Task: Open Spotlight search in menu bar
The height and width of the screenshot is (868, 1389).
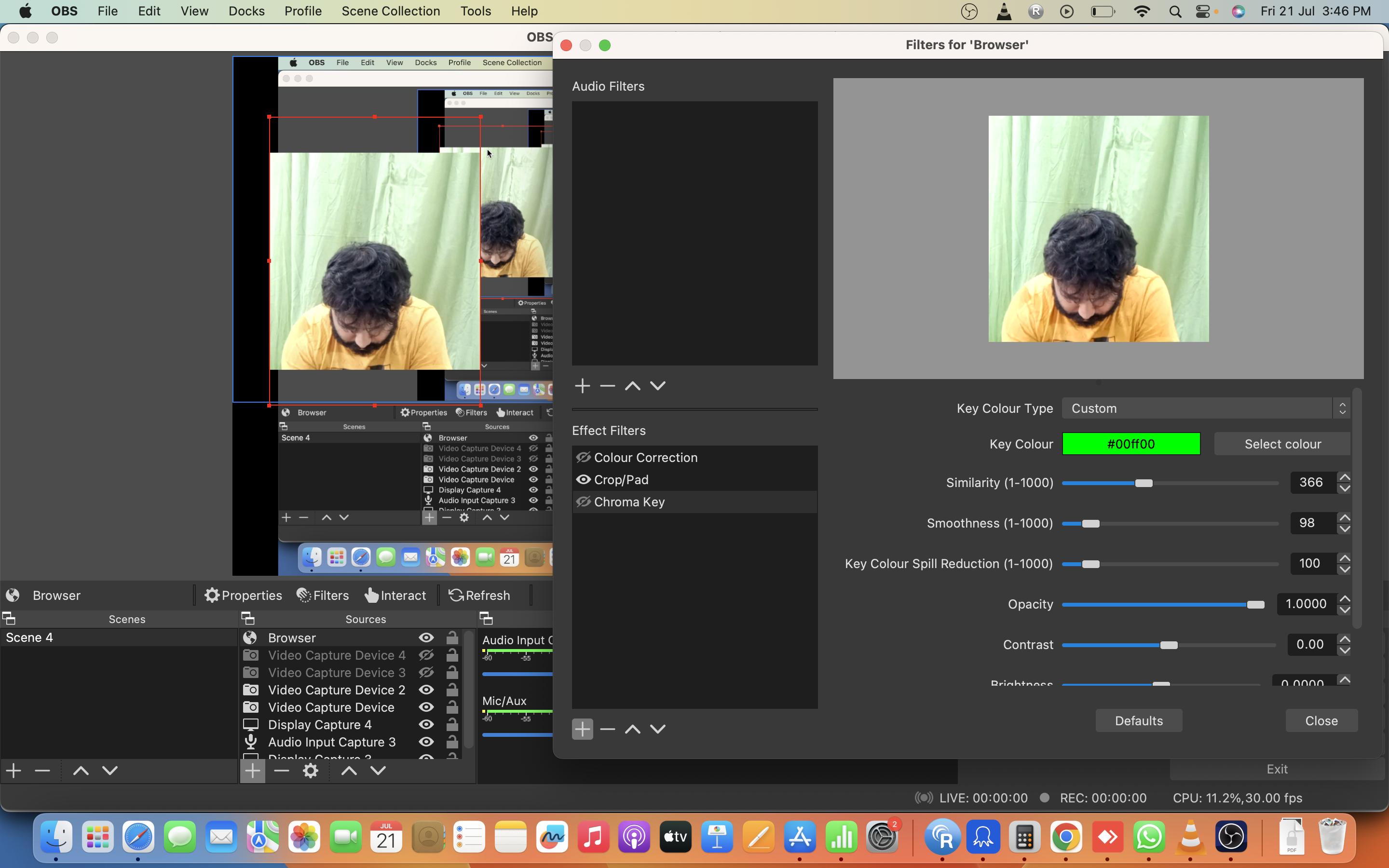Action: click(x=1175, y=12)
